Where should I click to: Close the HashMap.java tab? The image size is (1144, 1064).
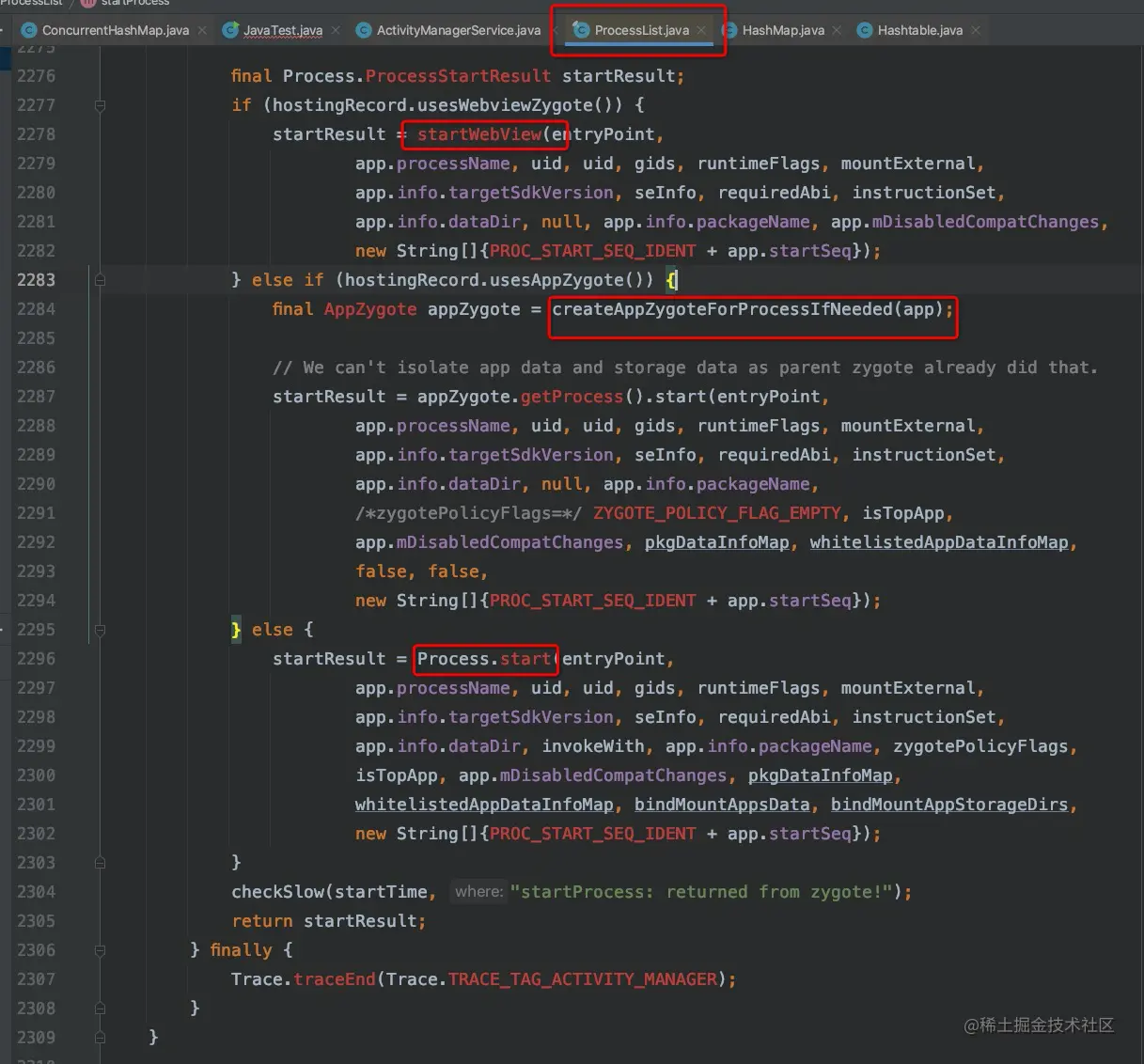click(x=837, y=31)
